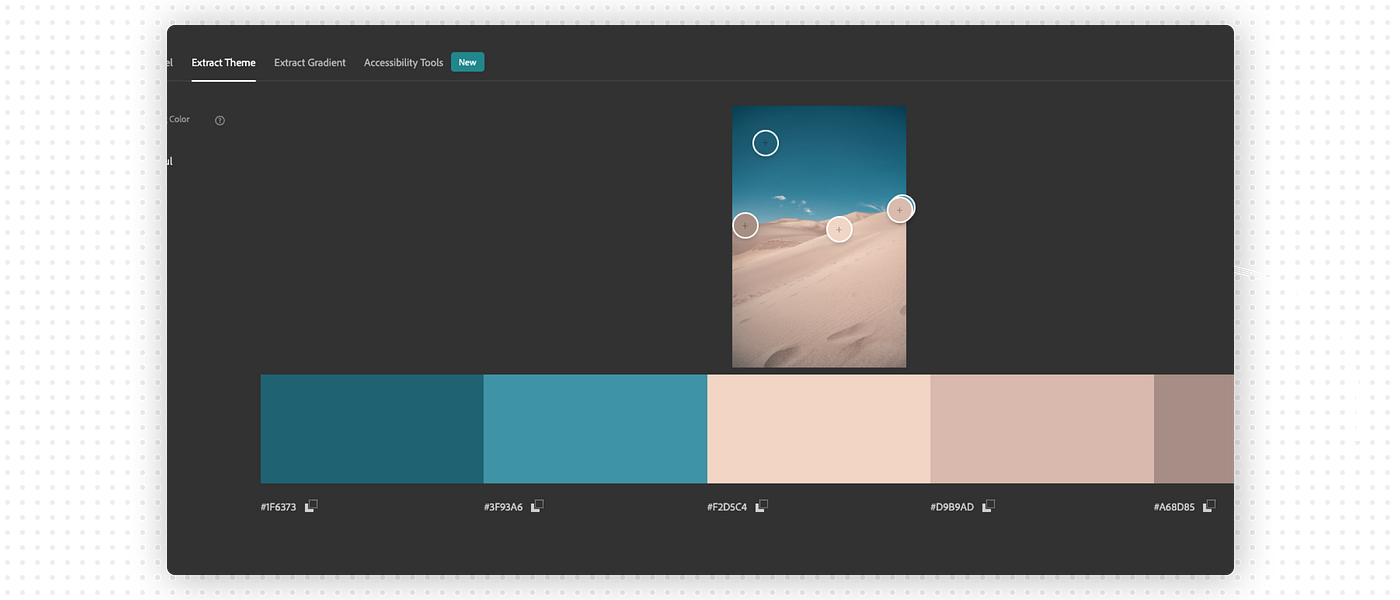
Task: Copy hex code #3F93A6 with its copy icon
Action: [537, 506]
